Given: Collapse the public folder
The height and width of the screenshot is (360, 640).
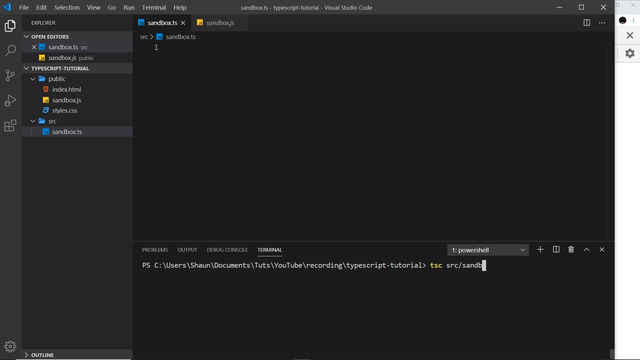Looking at the screenshot, I should pos(33,79).
